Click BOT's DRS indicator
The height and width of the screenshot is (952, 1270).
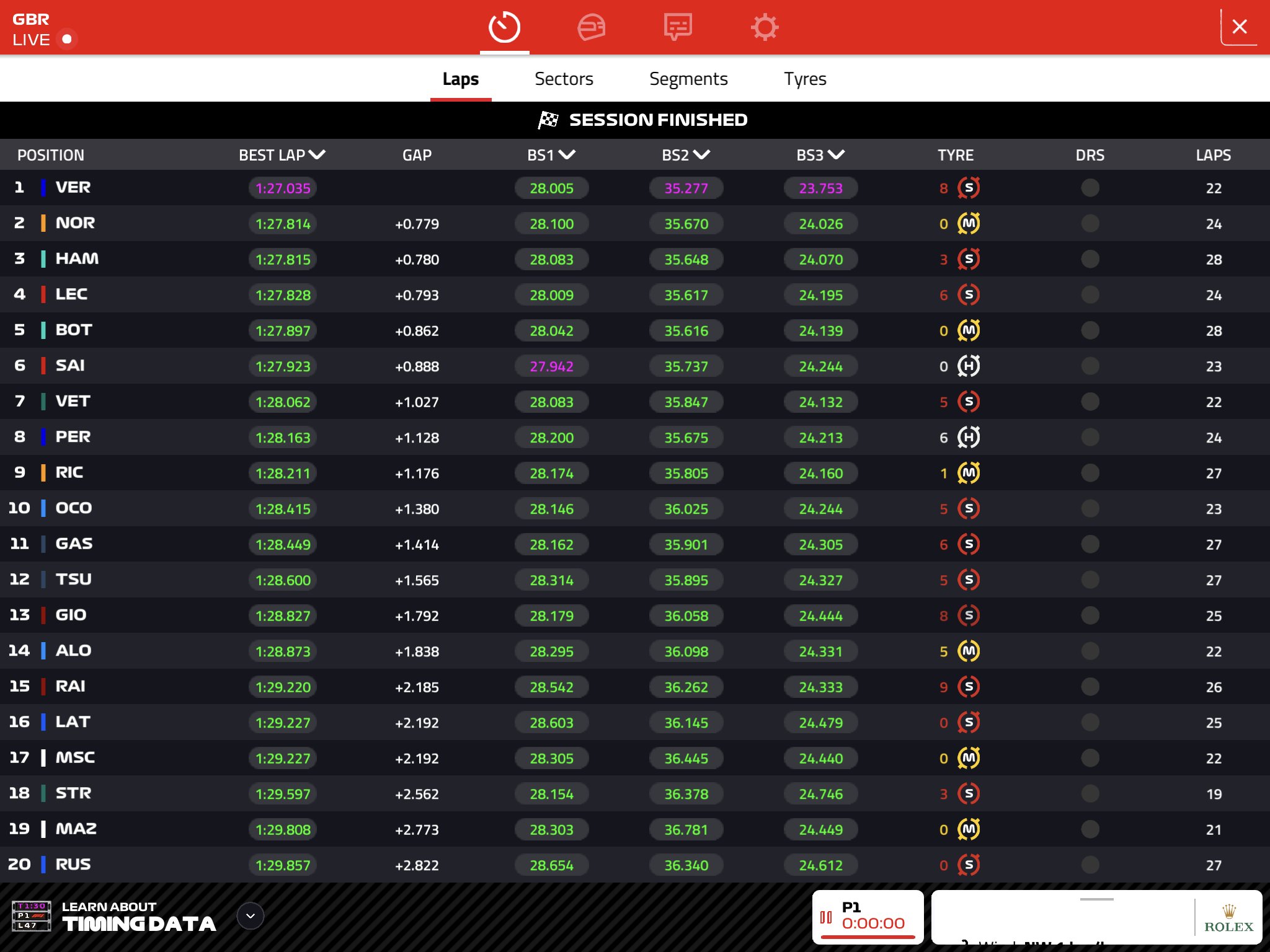point(1090,330)
